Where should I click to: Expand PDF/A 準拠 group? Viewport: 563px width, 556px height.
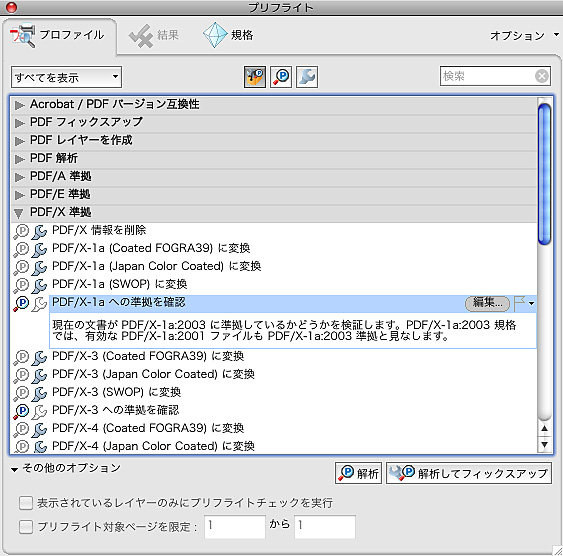(19, 177)
